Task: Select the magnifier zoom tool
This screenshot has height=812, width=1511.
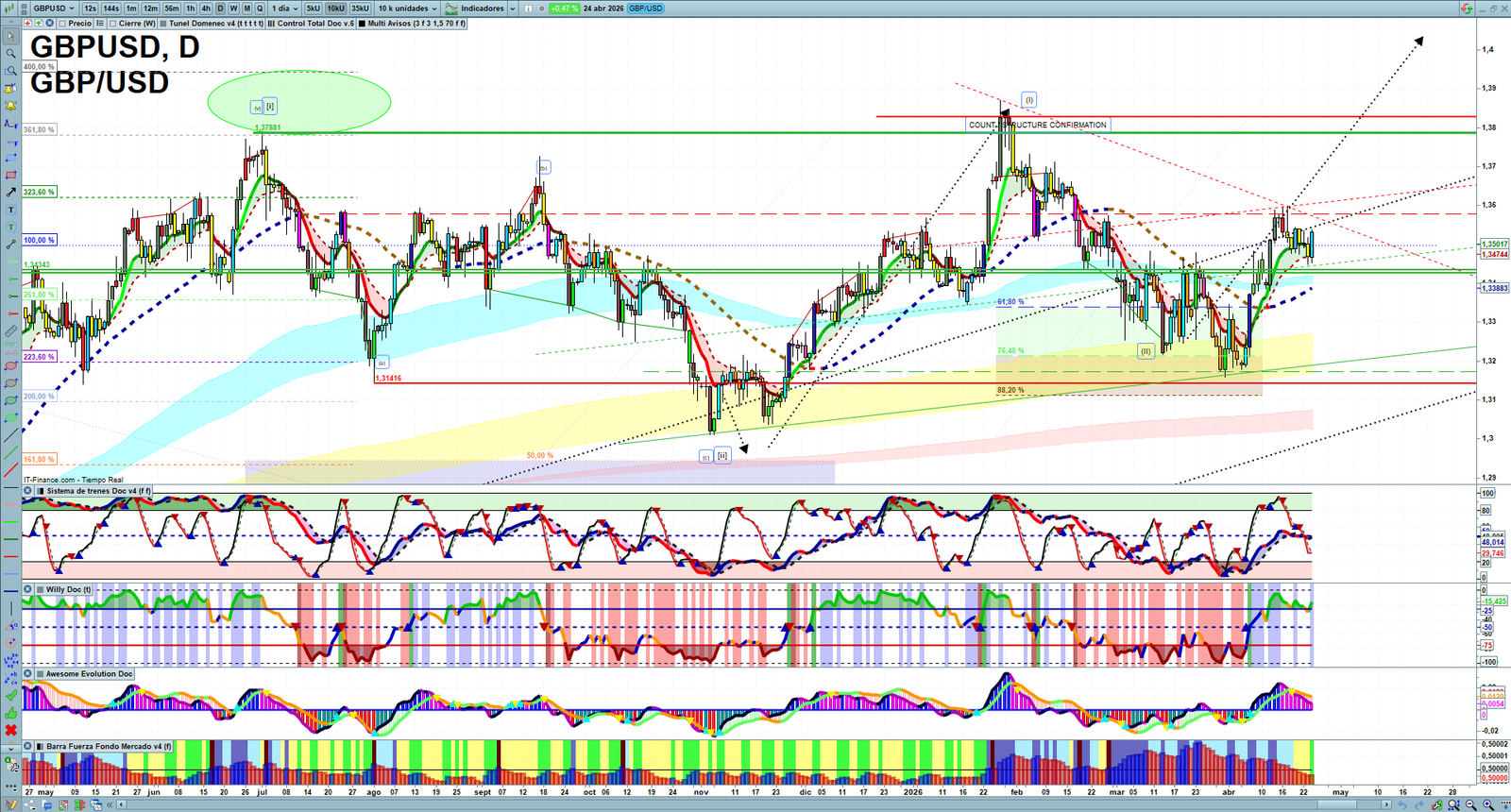Action: (10, 54)
